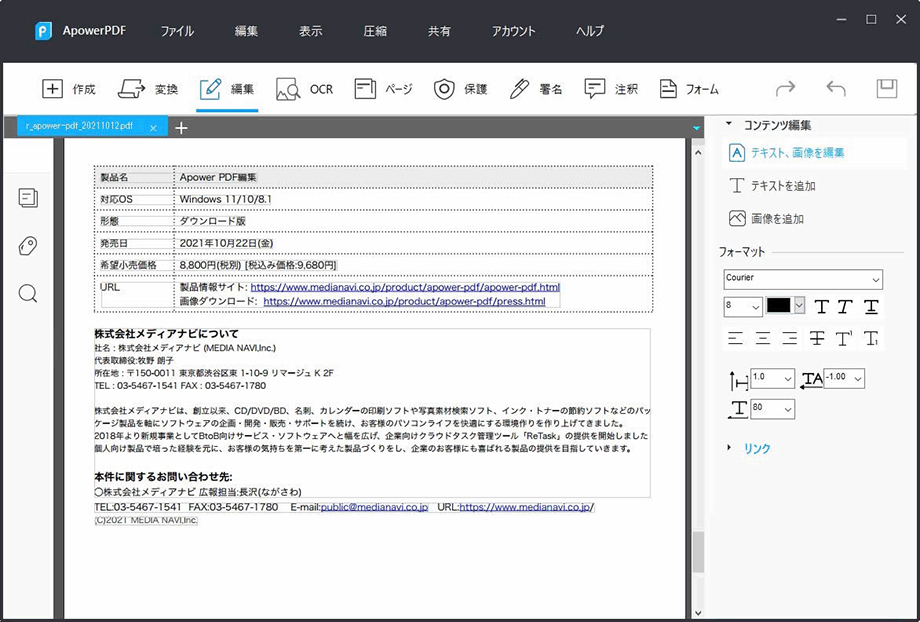Open the search magnifier in left sidebar
Image resolution: width=920 pixels, height=622 pixels.
click(28, 293)
